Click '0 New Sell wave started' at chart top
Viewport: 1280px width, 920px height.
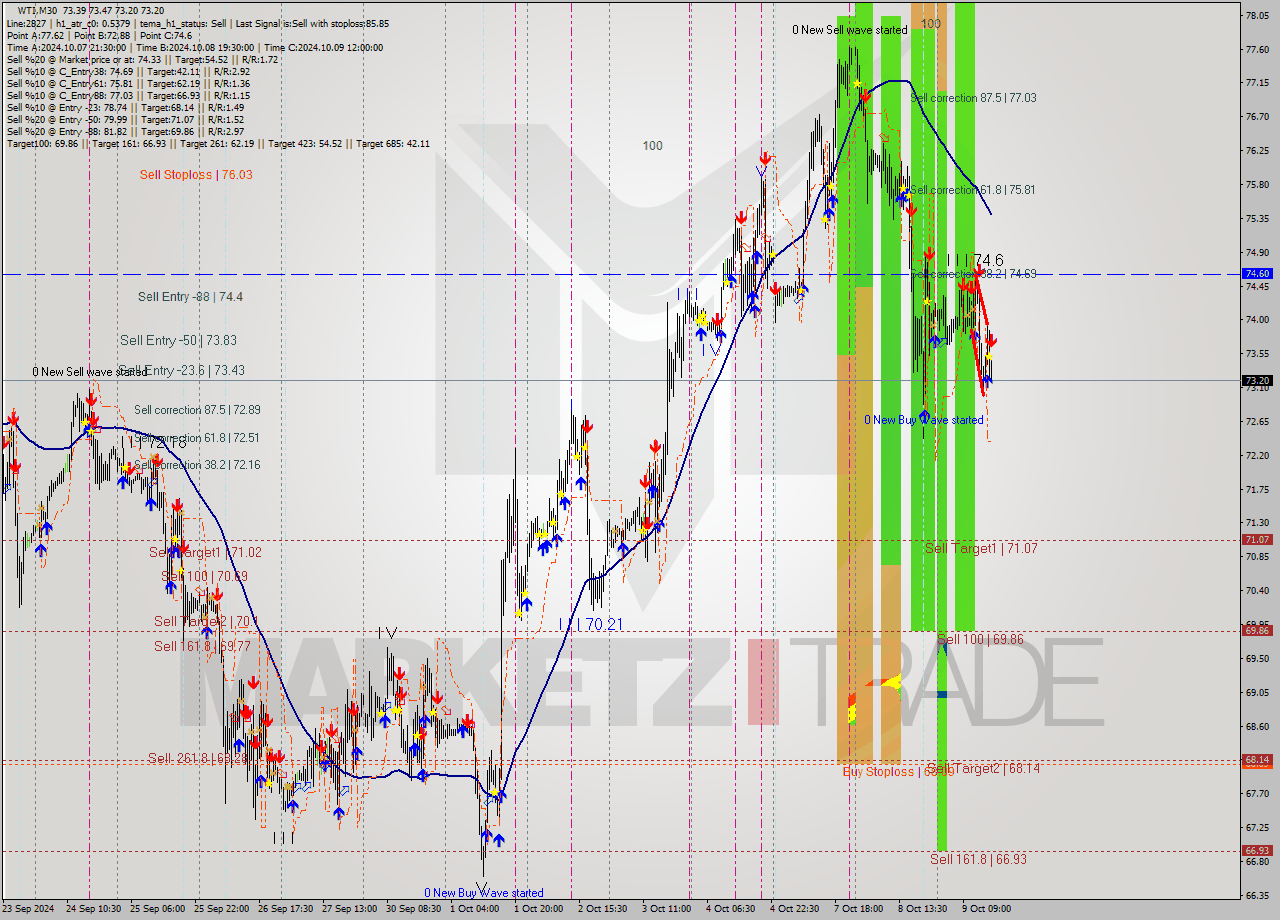click(x=850, y=30)
